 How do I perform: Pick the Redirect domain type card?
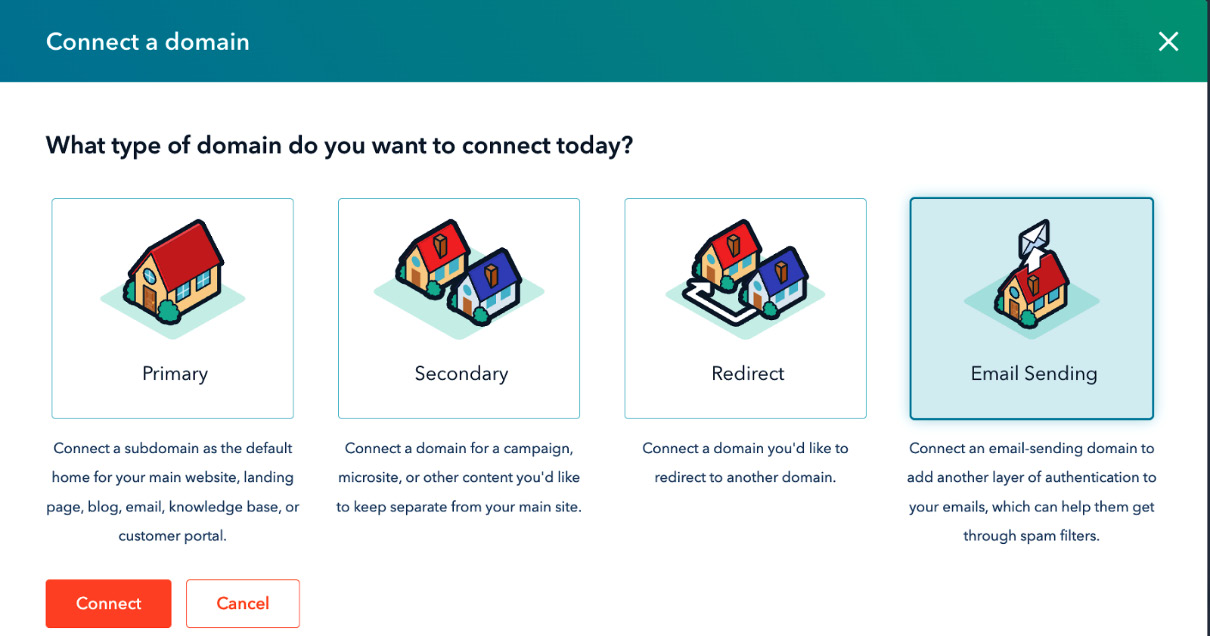point(746,308)
